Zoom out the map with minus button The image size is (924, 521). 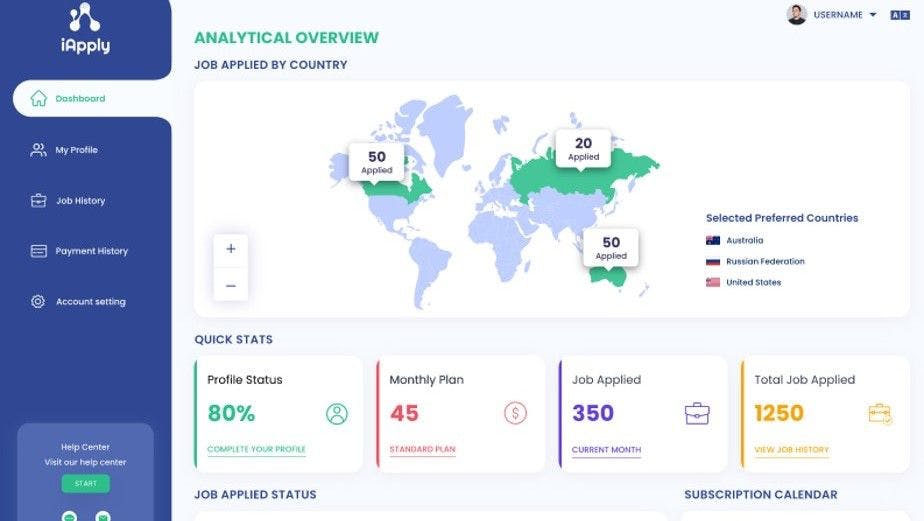[x=231, y=285]
